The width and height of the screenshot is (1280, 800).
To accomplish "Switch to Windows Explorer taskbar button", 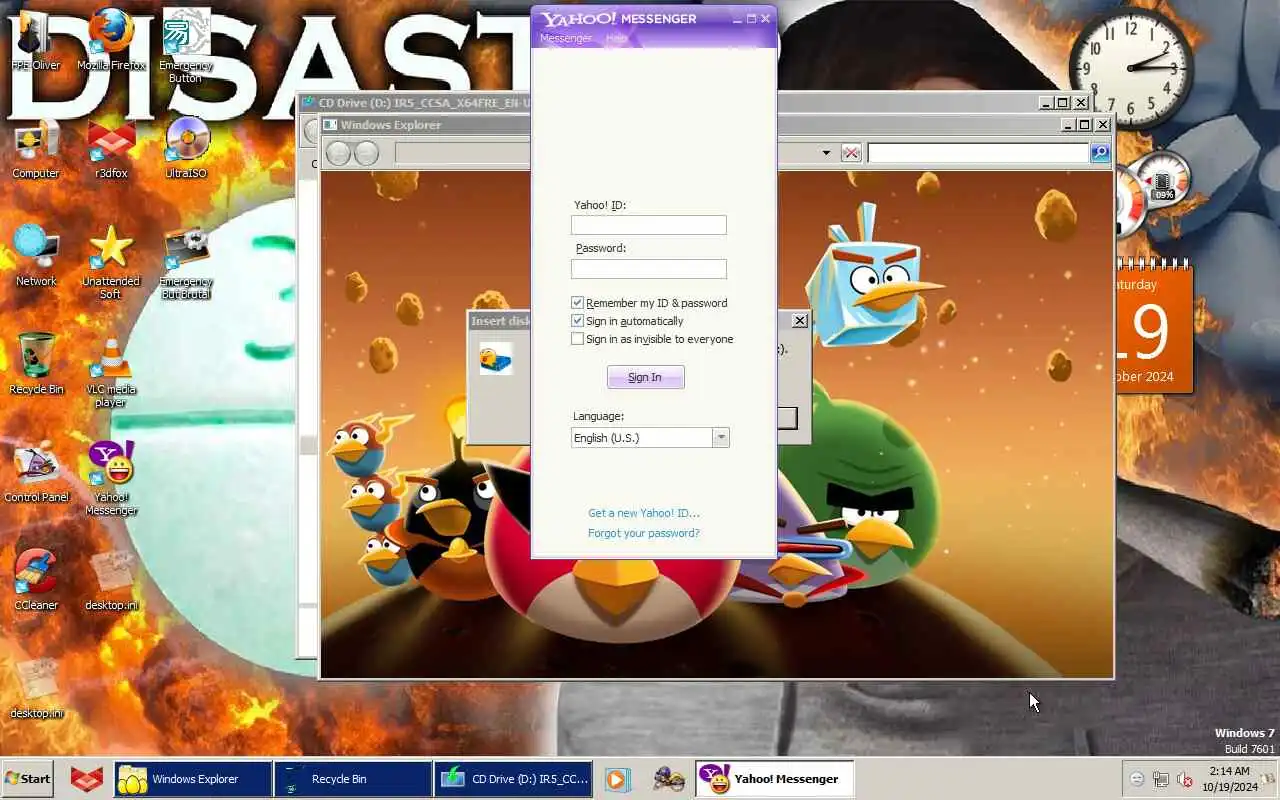I will pyautogui.click(x=193, y=779).
